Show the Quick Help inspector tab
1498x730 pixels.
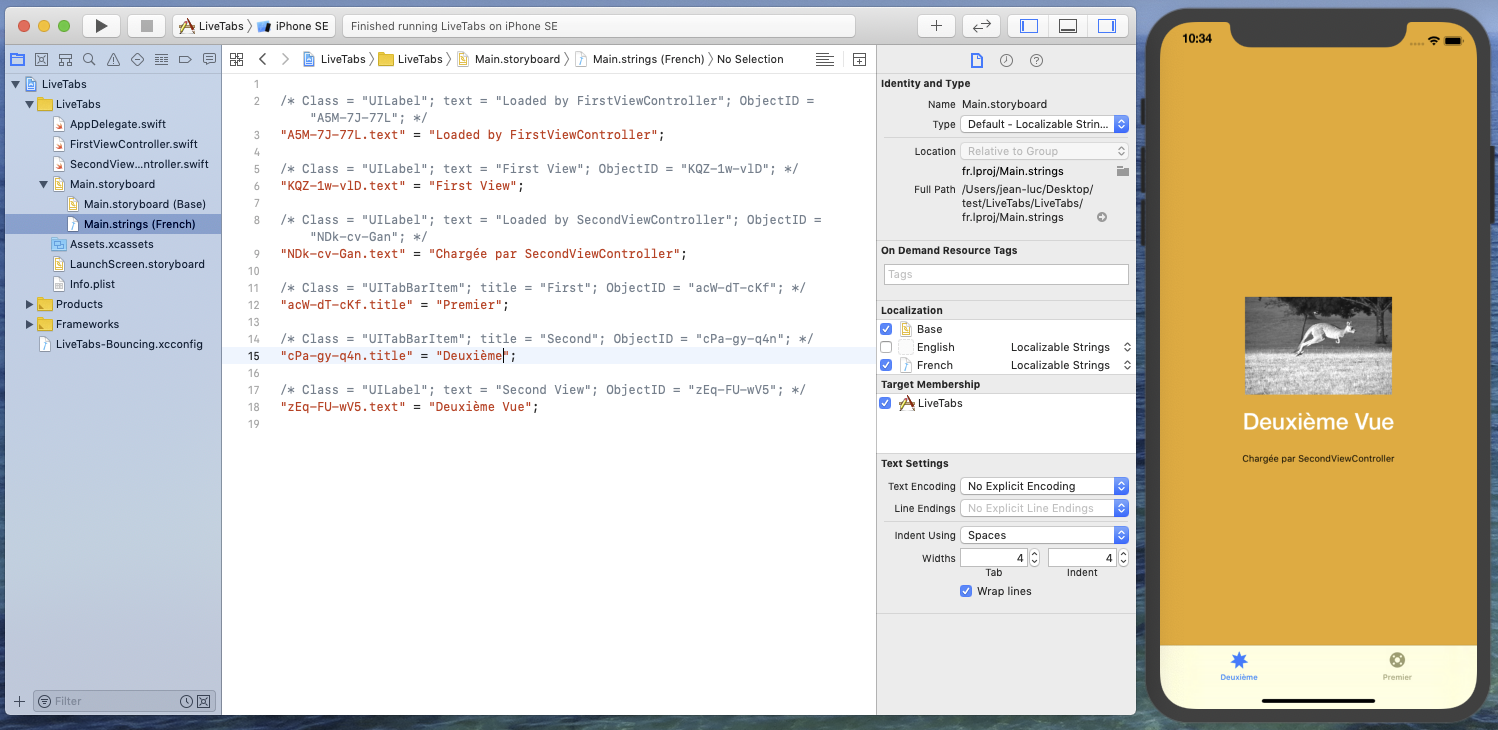point(1036,60)
